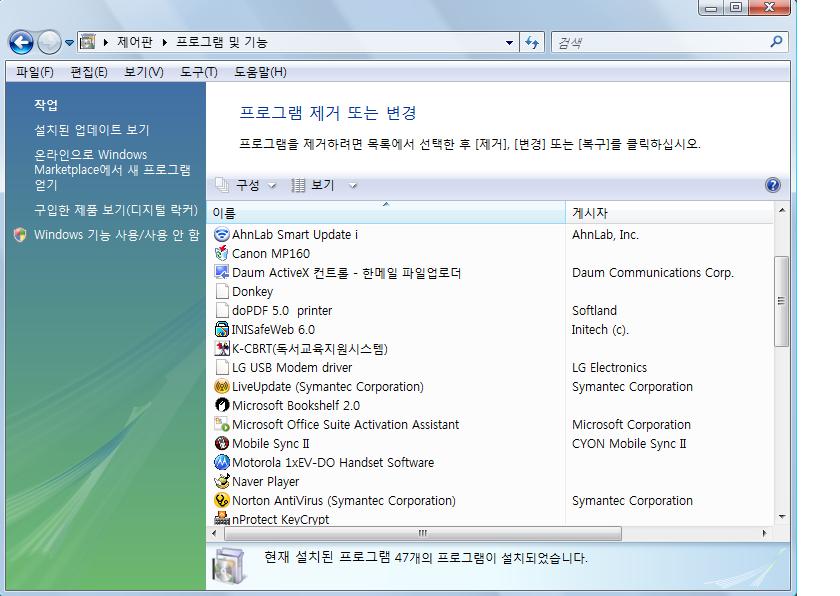Click the vertical scrollbar thumb
840x596 pixels.
click(x=782, y=301)
